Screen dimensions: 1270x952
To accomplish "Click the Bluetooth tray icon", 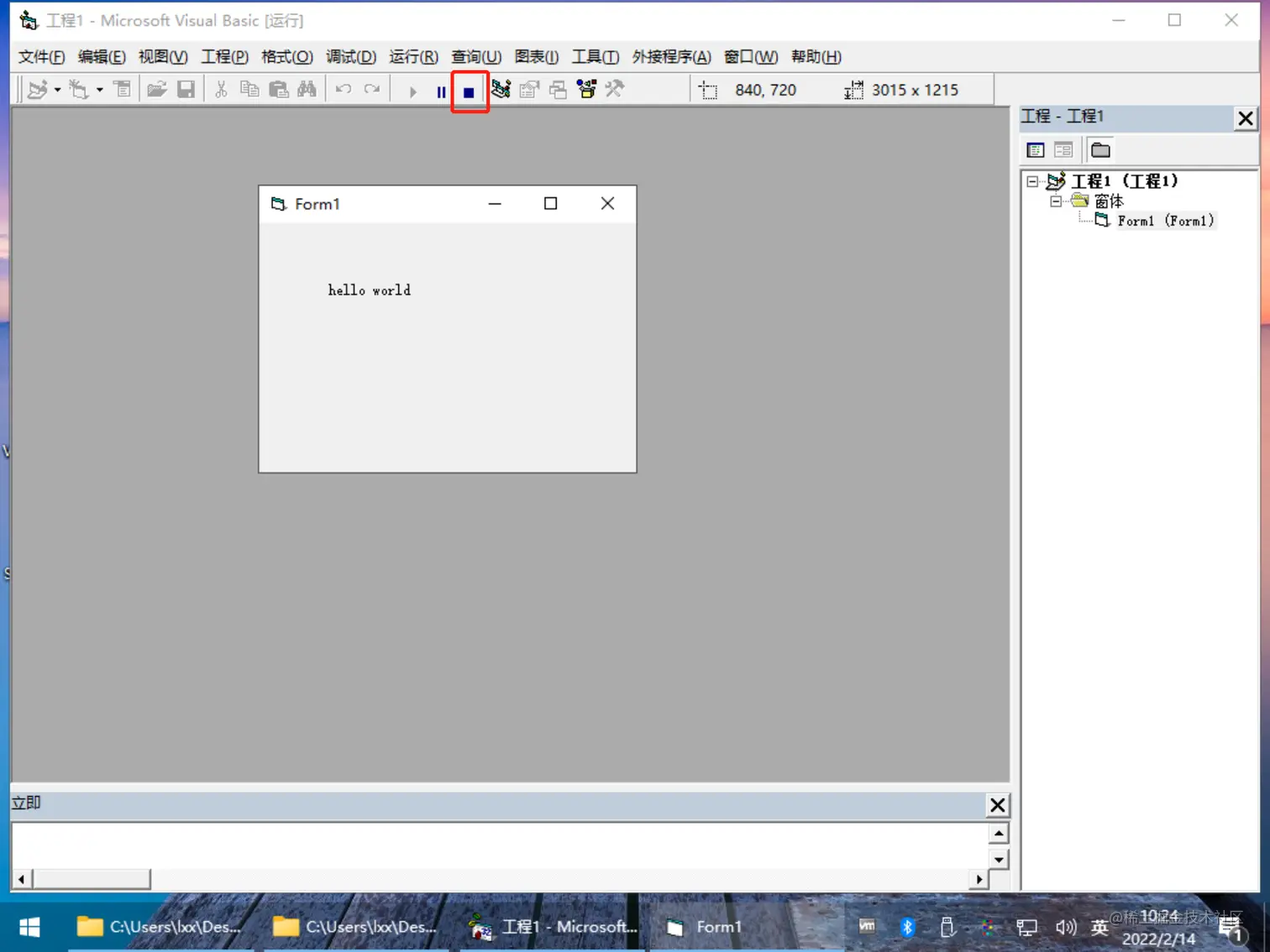I will tap(907, 927).
